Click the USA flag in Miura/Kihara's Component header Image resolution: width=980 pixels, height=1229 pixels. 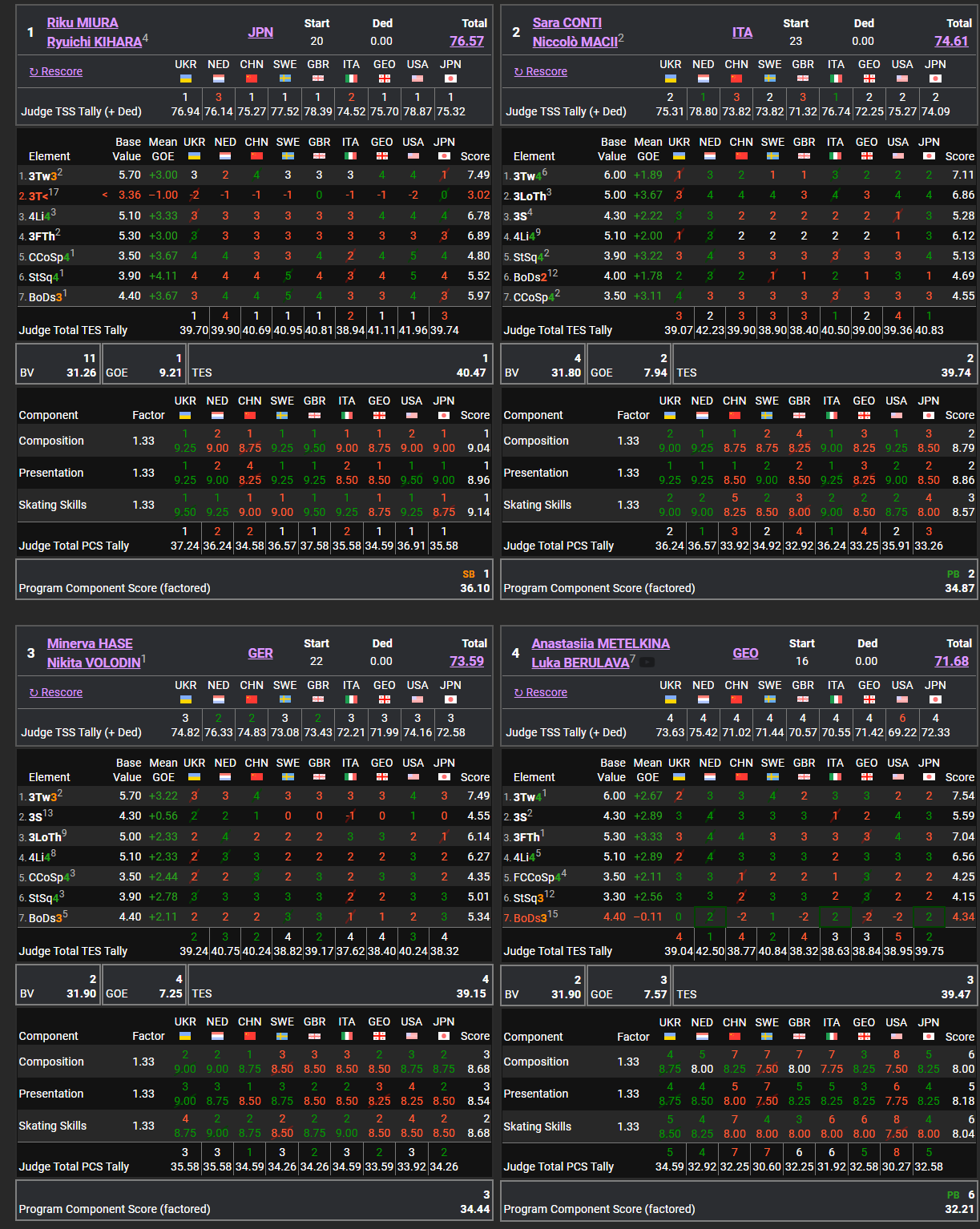coord(411,415)
